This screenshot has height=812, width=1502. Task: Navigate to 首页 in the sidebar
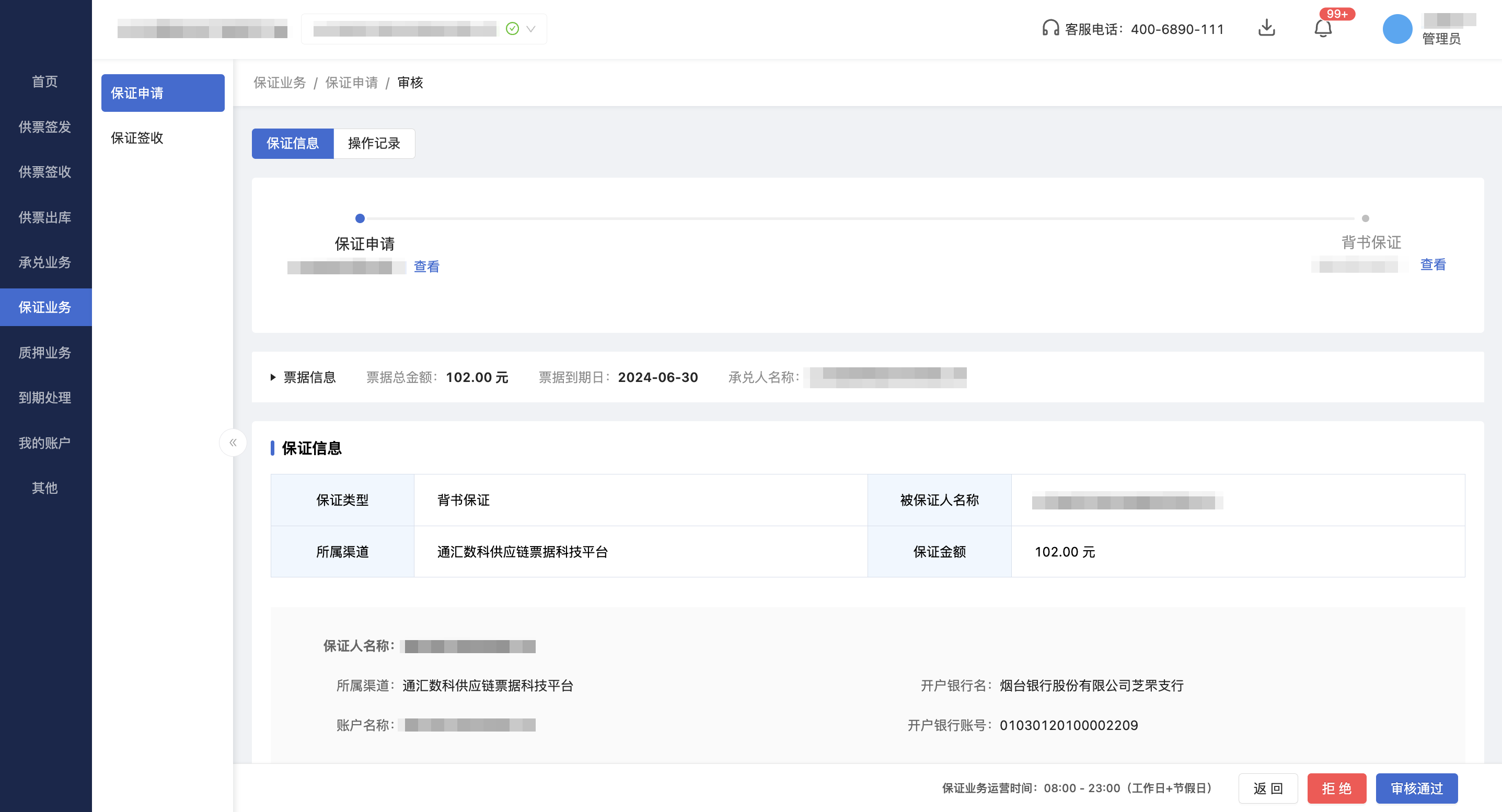click(x=45, y=82)
